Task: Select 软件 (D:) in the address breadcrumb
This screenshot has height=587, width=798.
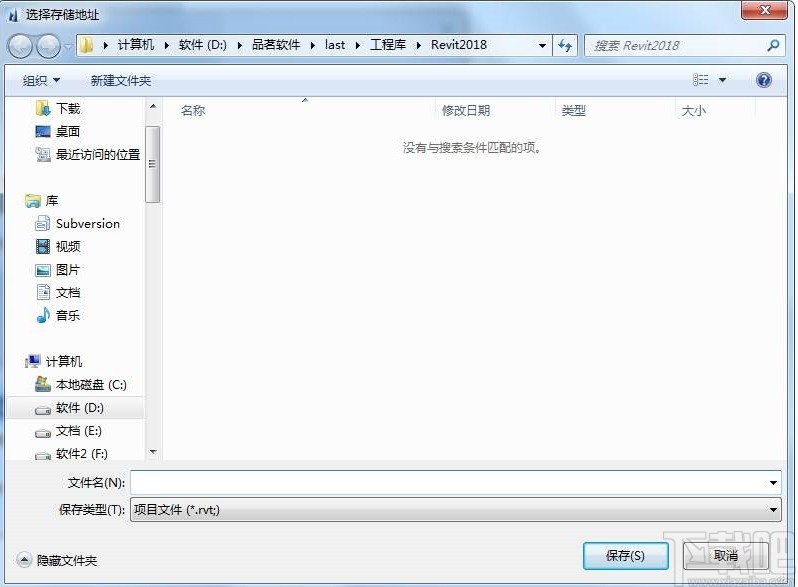Action: click(x=203, y=45)
